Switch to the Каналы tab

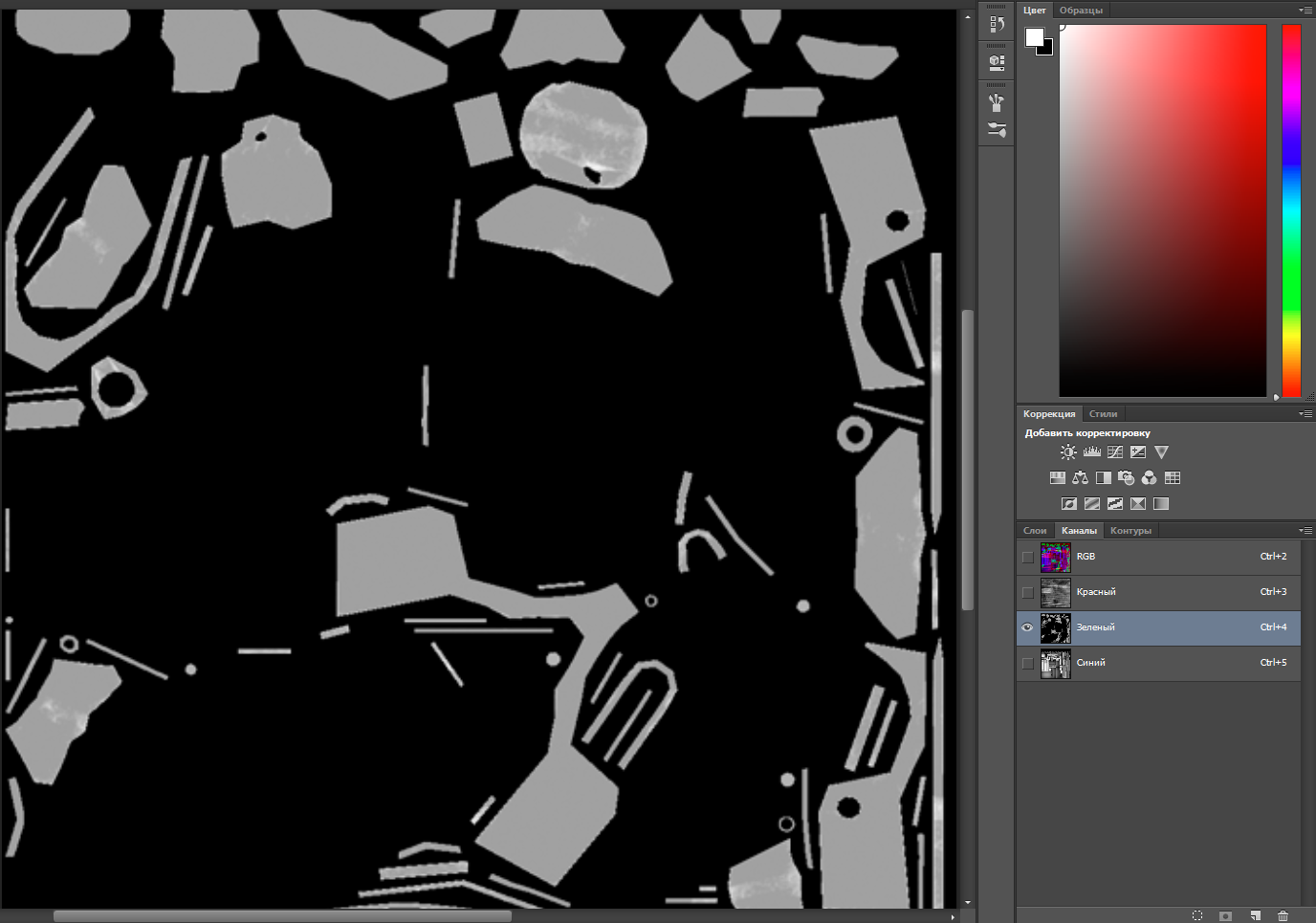point(1079,531)
